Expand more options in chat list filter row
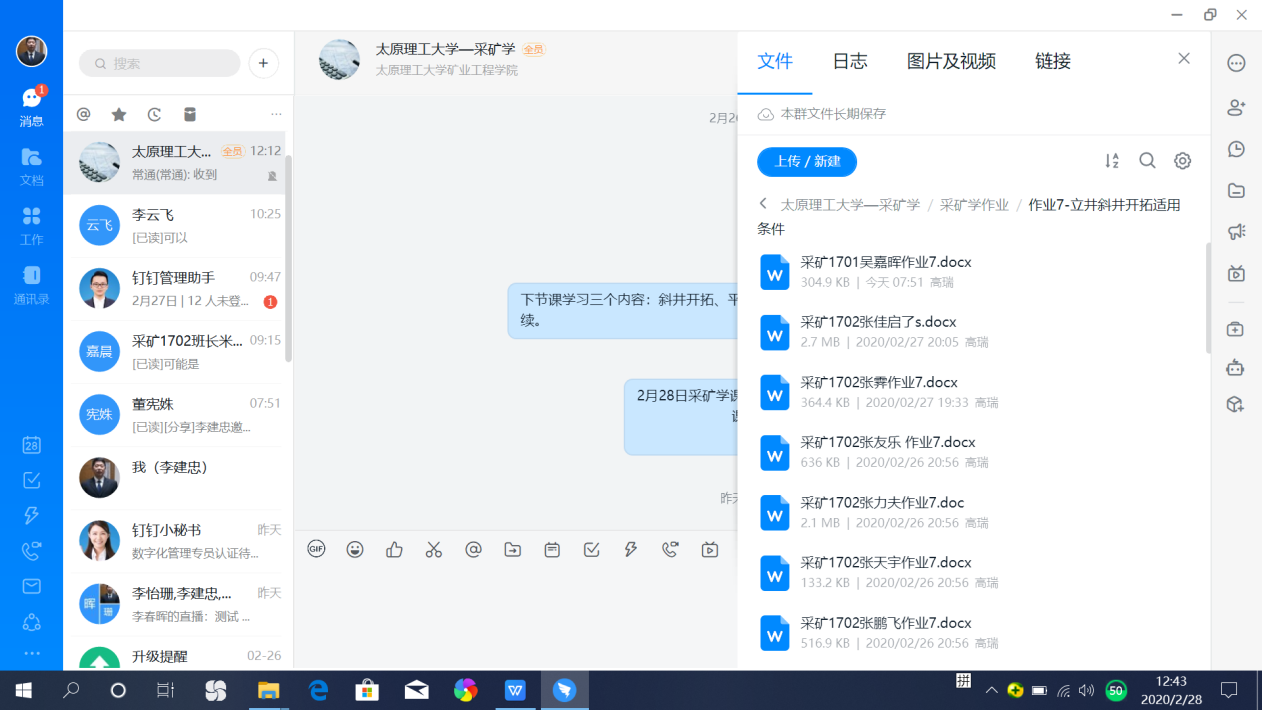This screenshot has height=710, width=1262. pos(276,114)
